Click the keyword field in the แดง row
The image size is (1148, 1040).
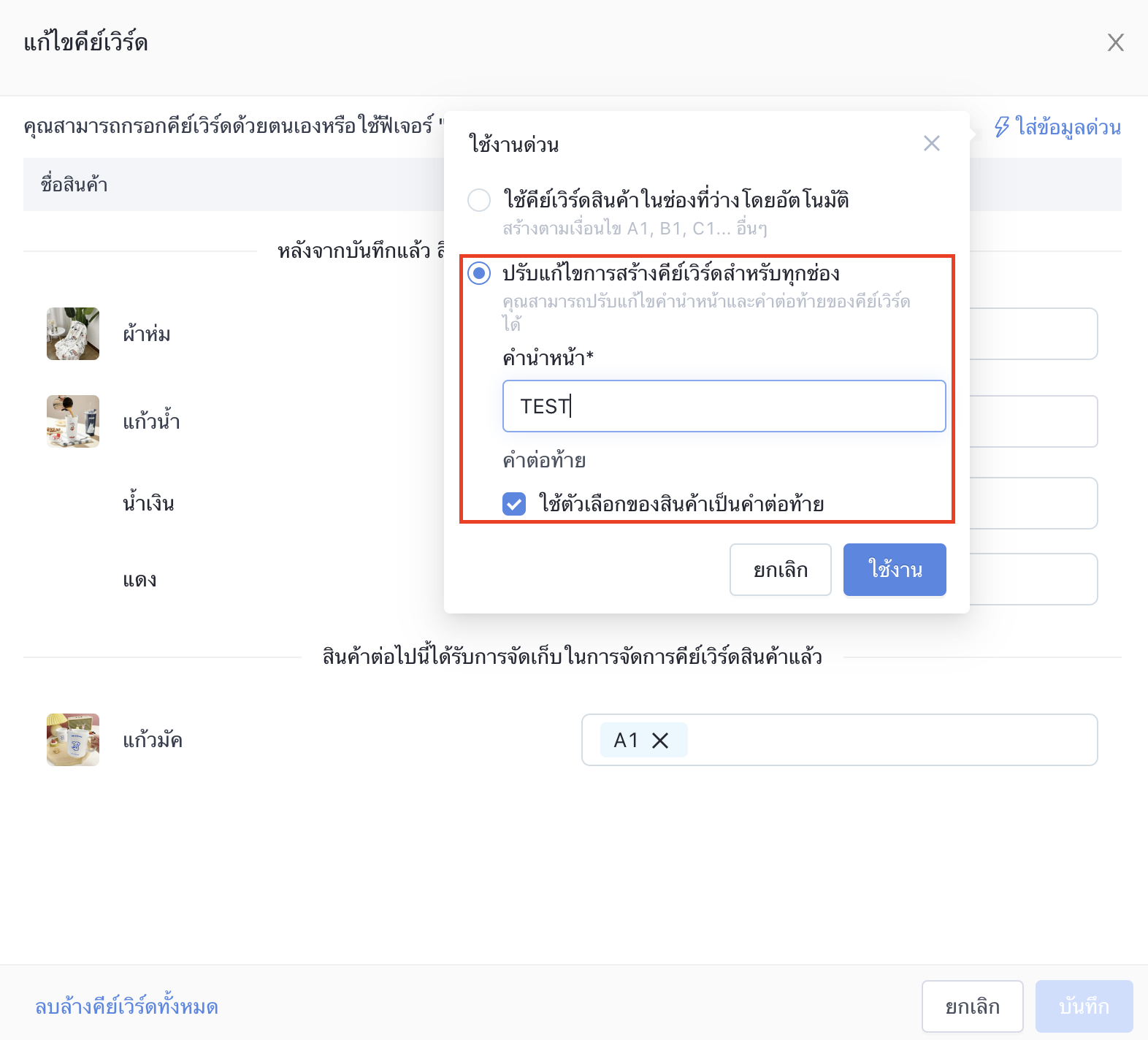coord(1033,579)
